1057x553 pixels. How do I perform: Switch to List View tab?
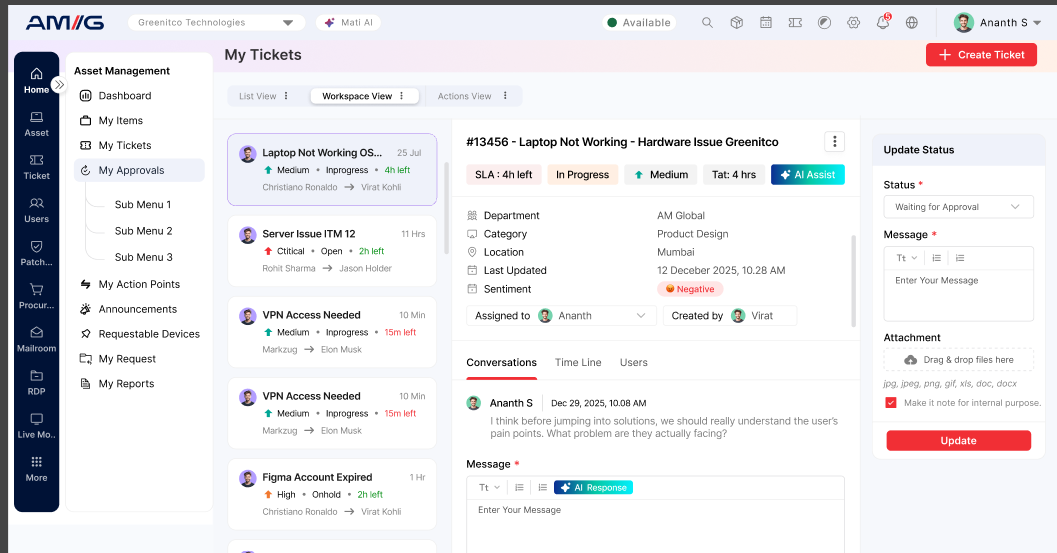click(258, 96)
